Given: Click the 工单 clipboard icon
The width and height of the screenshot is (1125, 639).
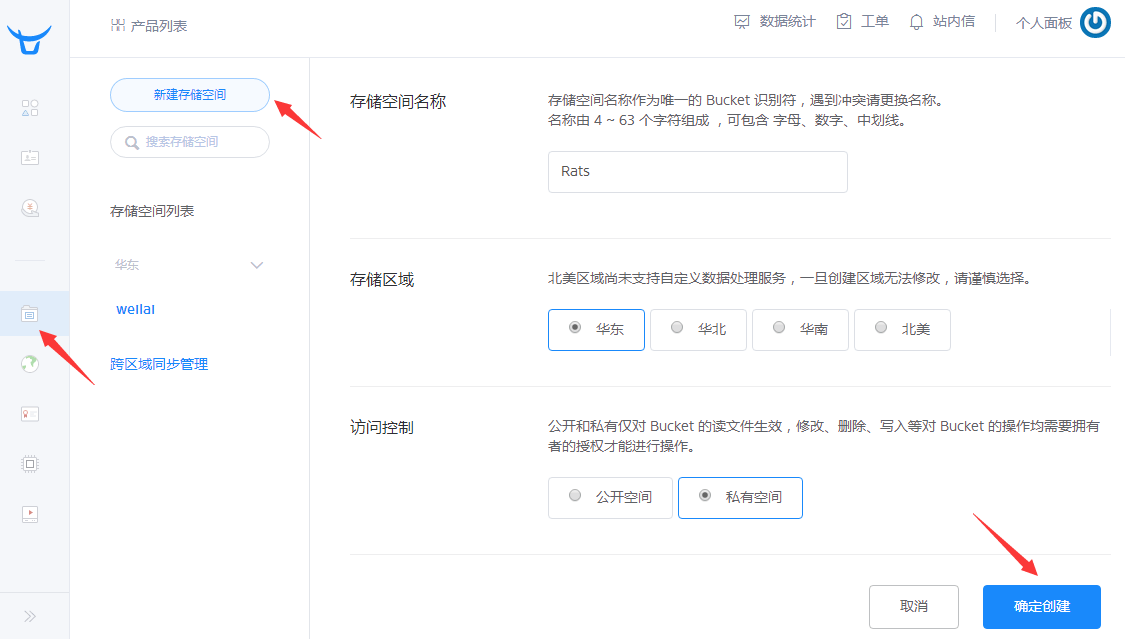Looking at the screenshot, I should click(x=844, y=22).
